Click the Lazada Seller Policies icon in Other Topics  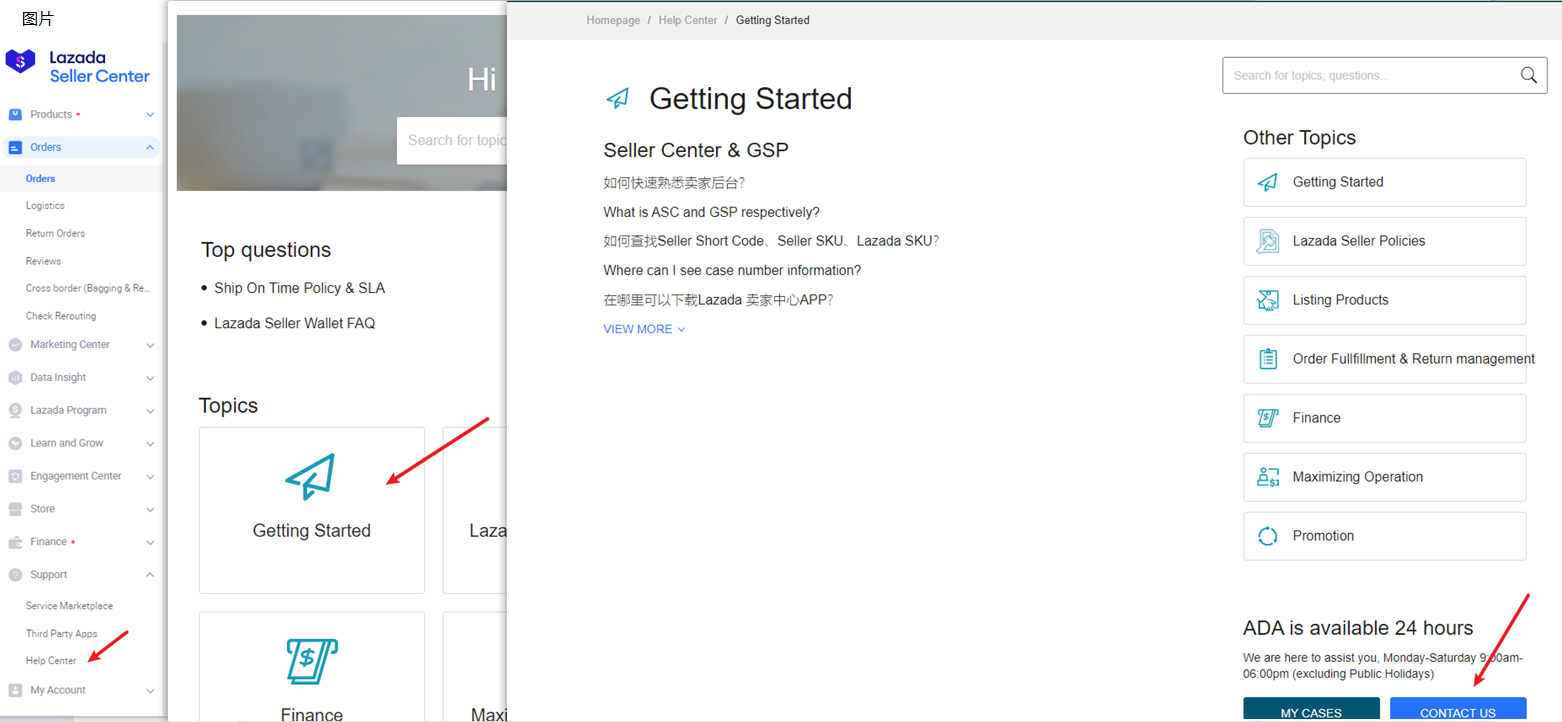tap(1268, 241)
